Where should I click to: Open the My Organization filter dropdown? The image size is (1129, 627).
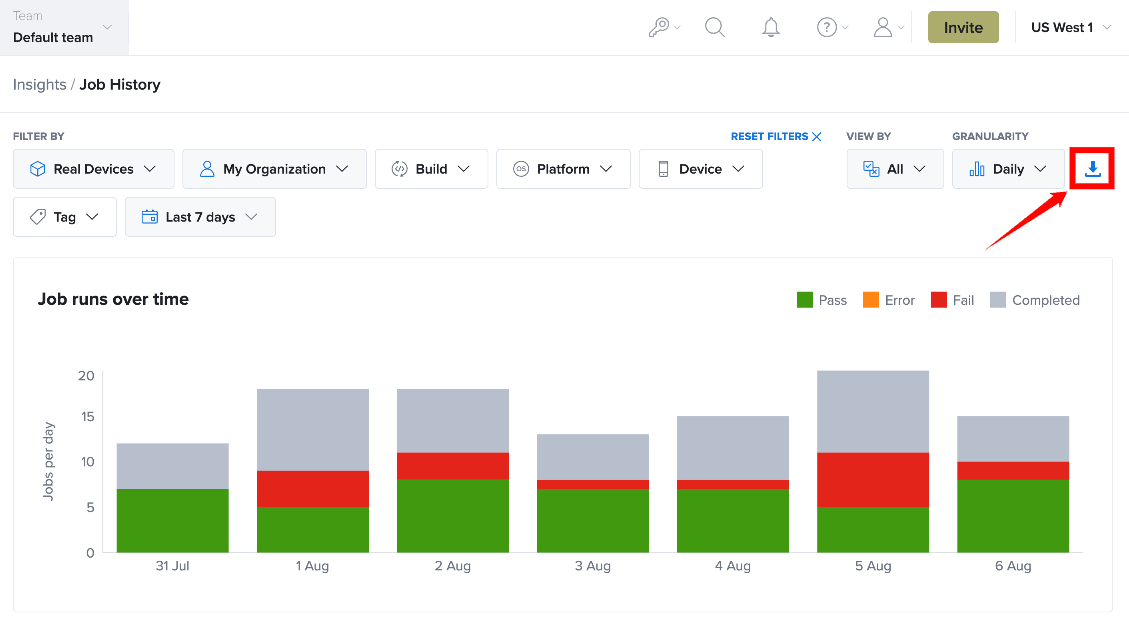pos(274,169)
